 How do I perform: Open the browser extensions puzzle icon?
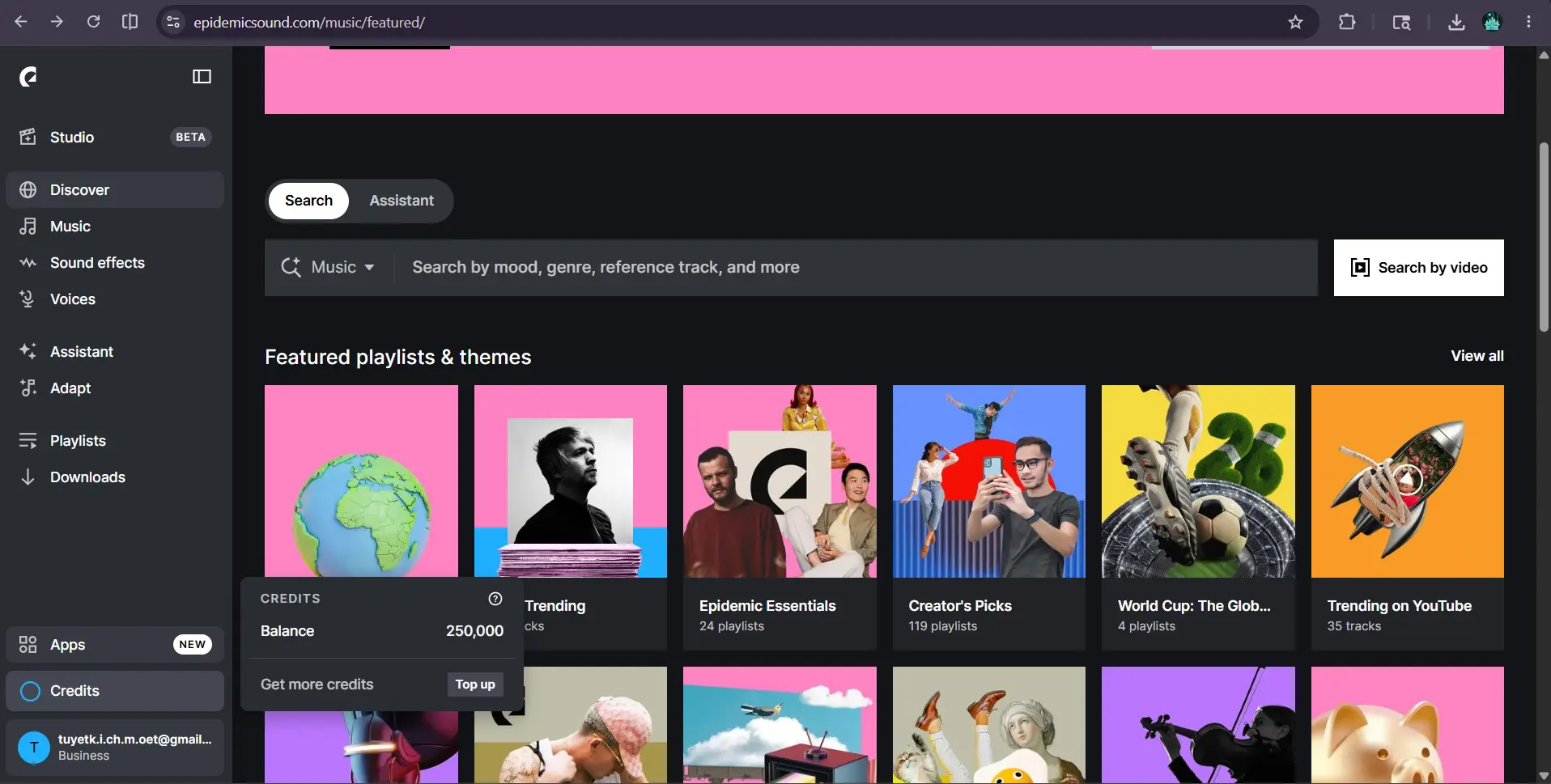tap(1347, 22)
